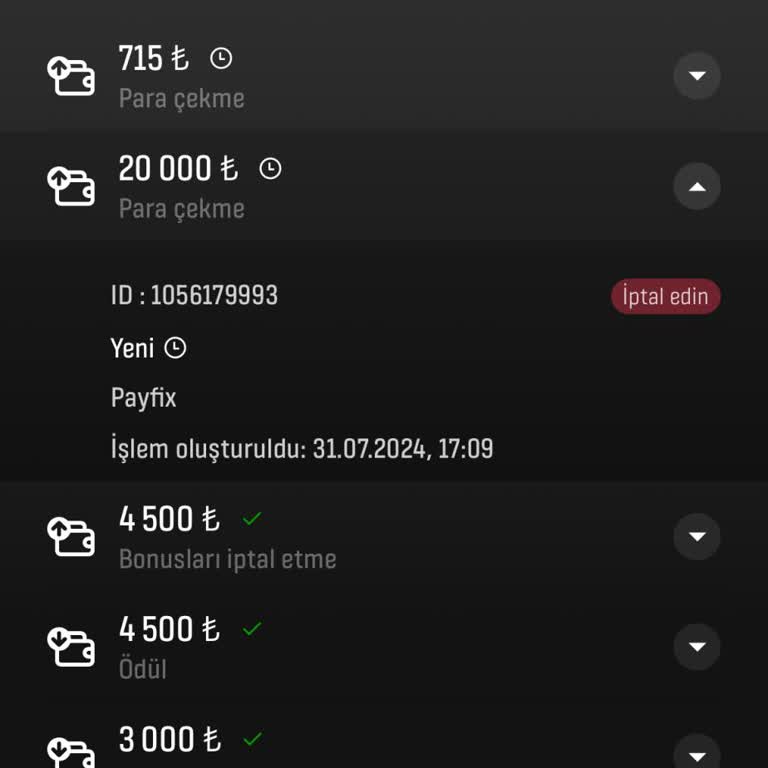Expand the 3 000 ₺ transaction row
768x768 pixels.
point(697,752)
